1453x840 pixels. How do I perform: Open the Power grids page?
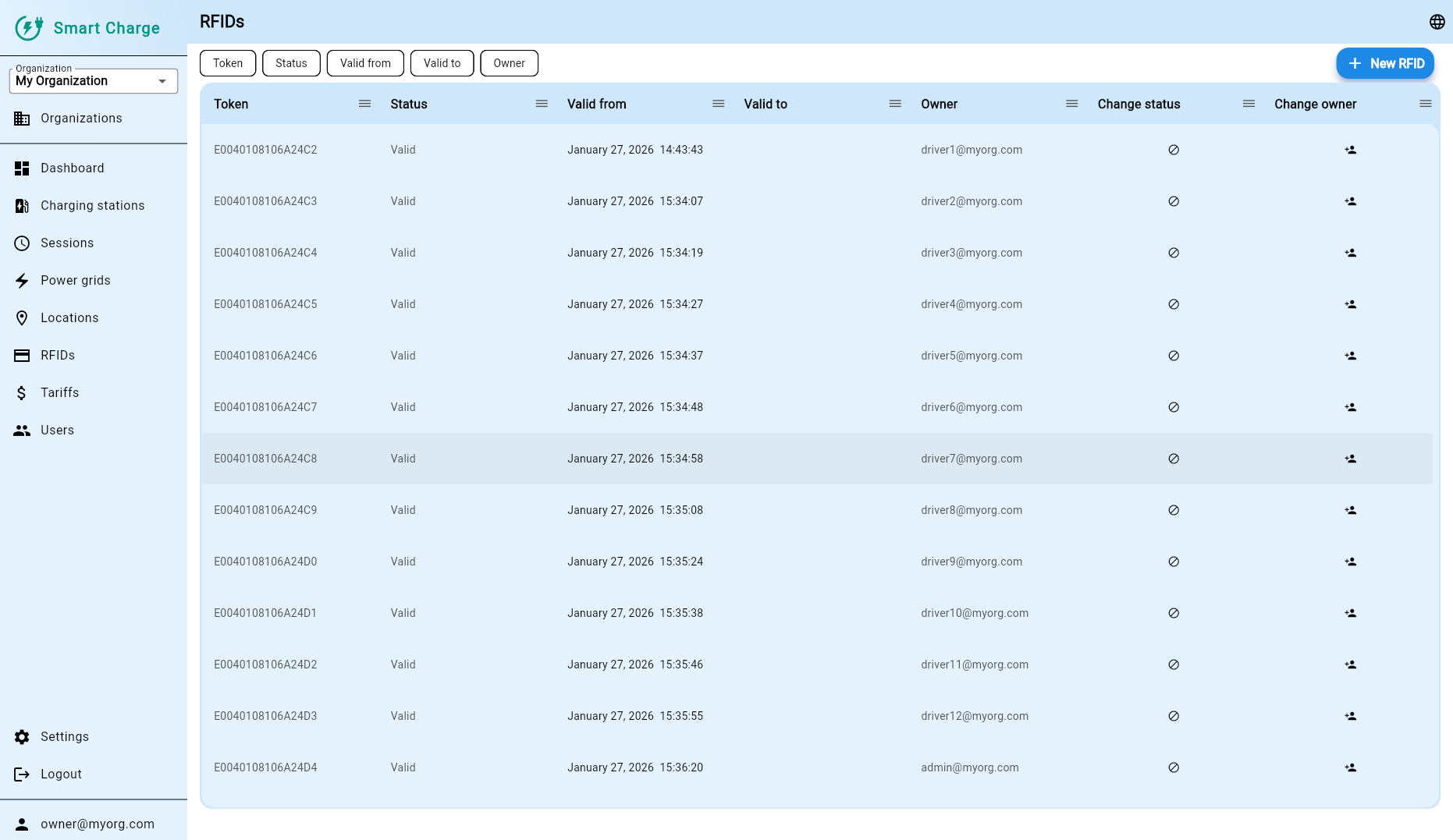(x=21, y=280)
